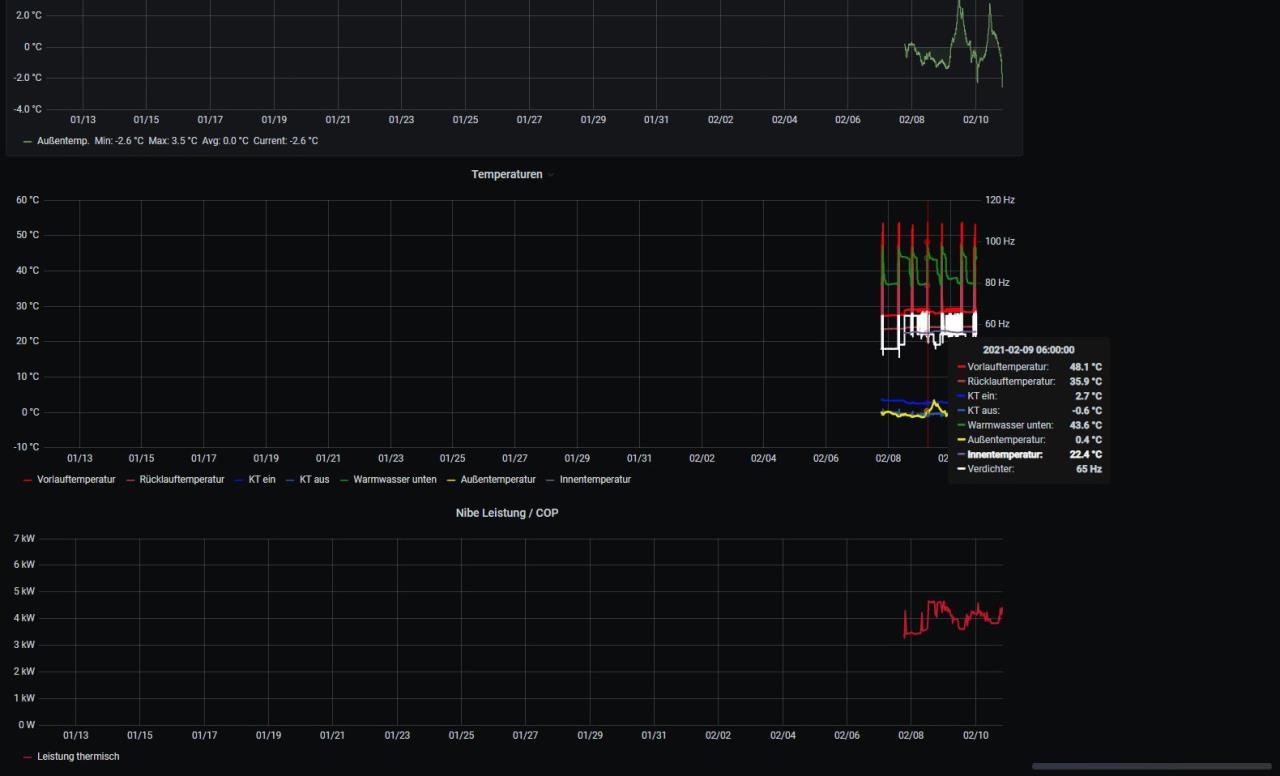The image size is (1280, 776).
Task: Click the Warmwasser unten legend entry
Action: (394, 480)
